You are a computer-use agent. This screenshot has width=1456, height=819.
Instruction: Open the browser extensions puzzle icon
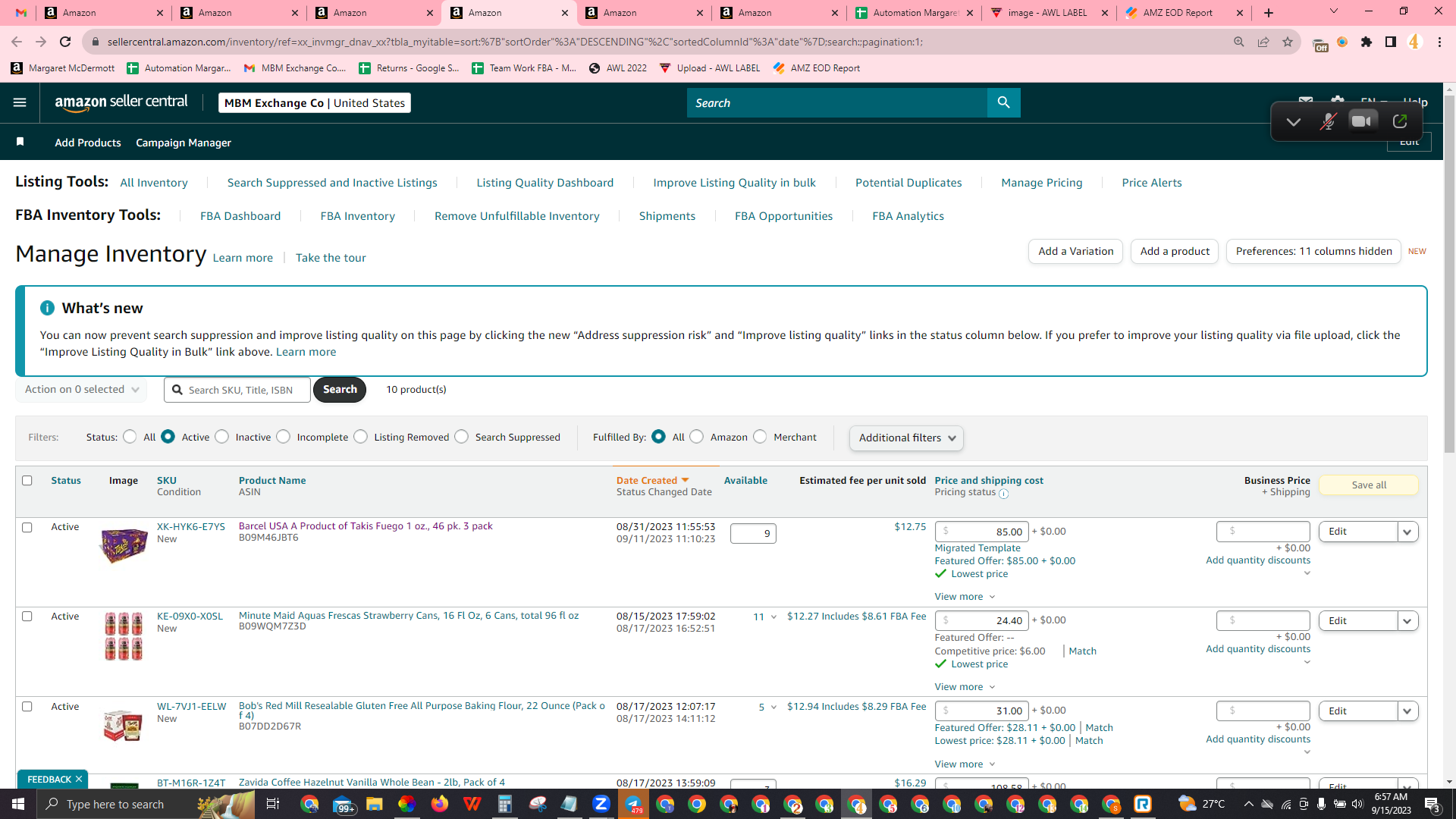coord(1367,42)
